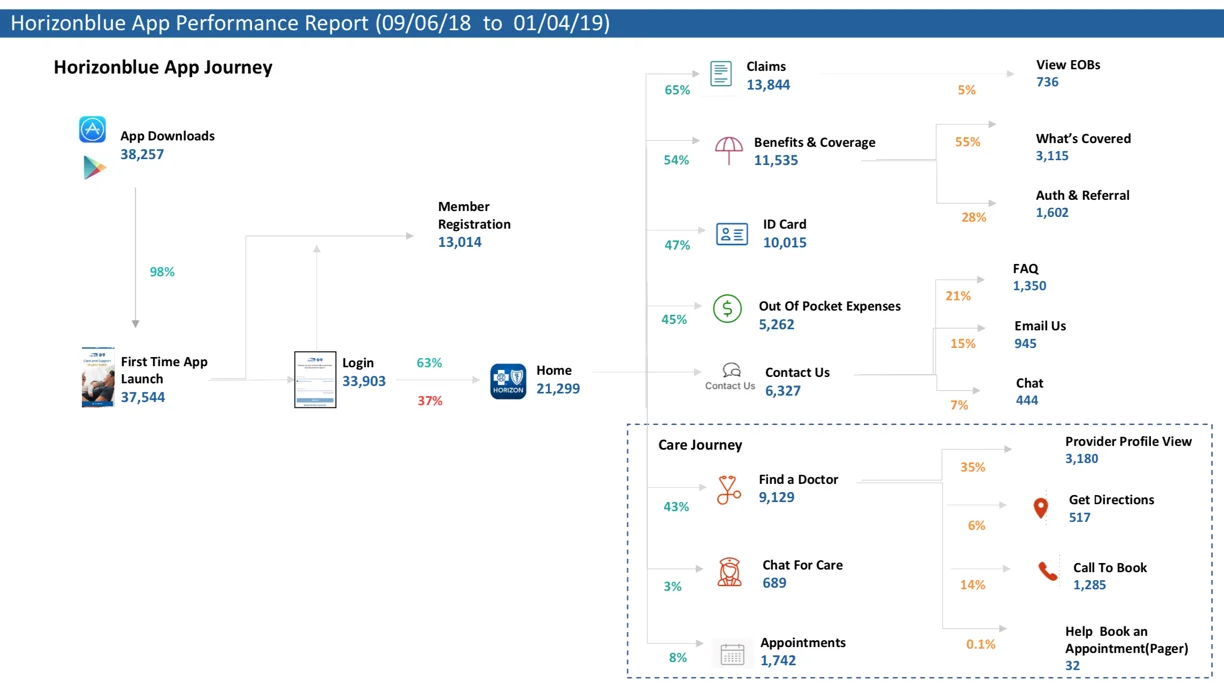Image resolution: width=1224 pixels, height=696 pixels.
Task: Click the 65% Claims percentage
Action: pos(677,90)
